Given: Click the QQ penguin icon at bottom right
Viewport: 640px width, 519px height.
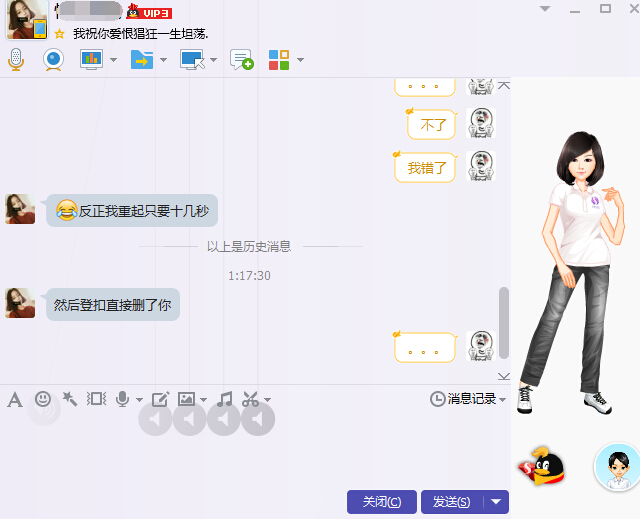Looking at the screenshot, I should [542, 467].
